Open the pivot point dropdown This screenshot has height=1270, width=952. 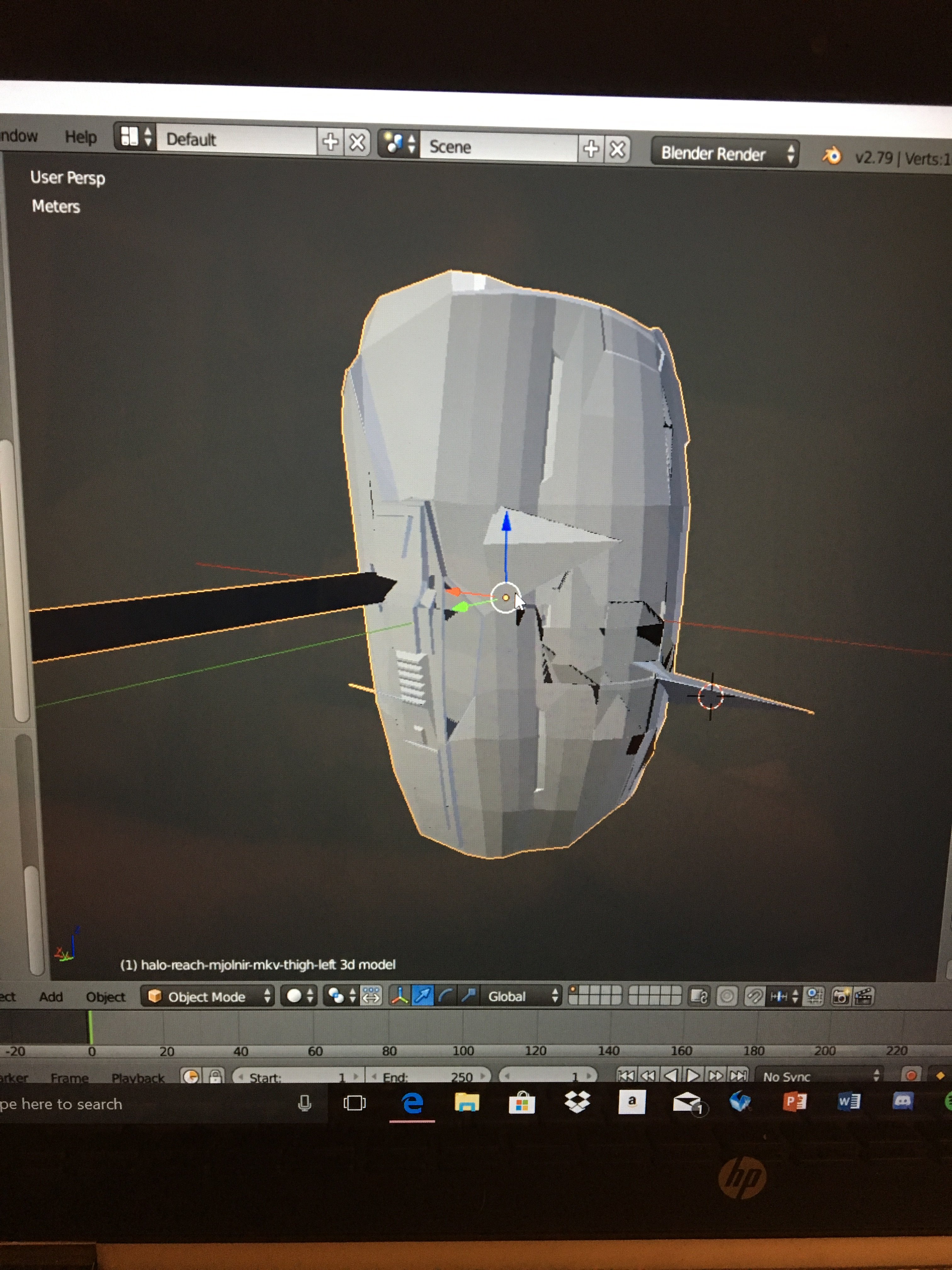coord(342,996)
